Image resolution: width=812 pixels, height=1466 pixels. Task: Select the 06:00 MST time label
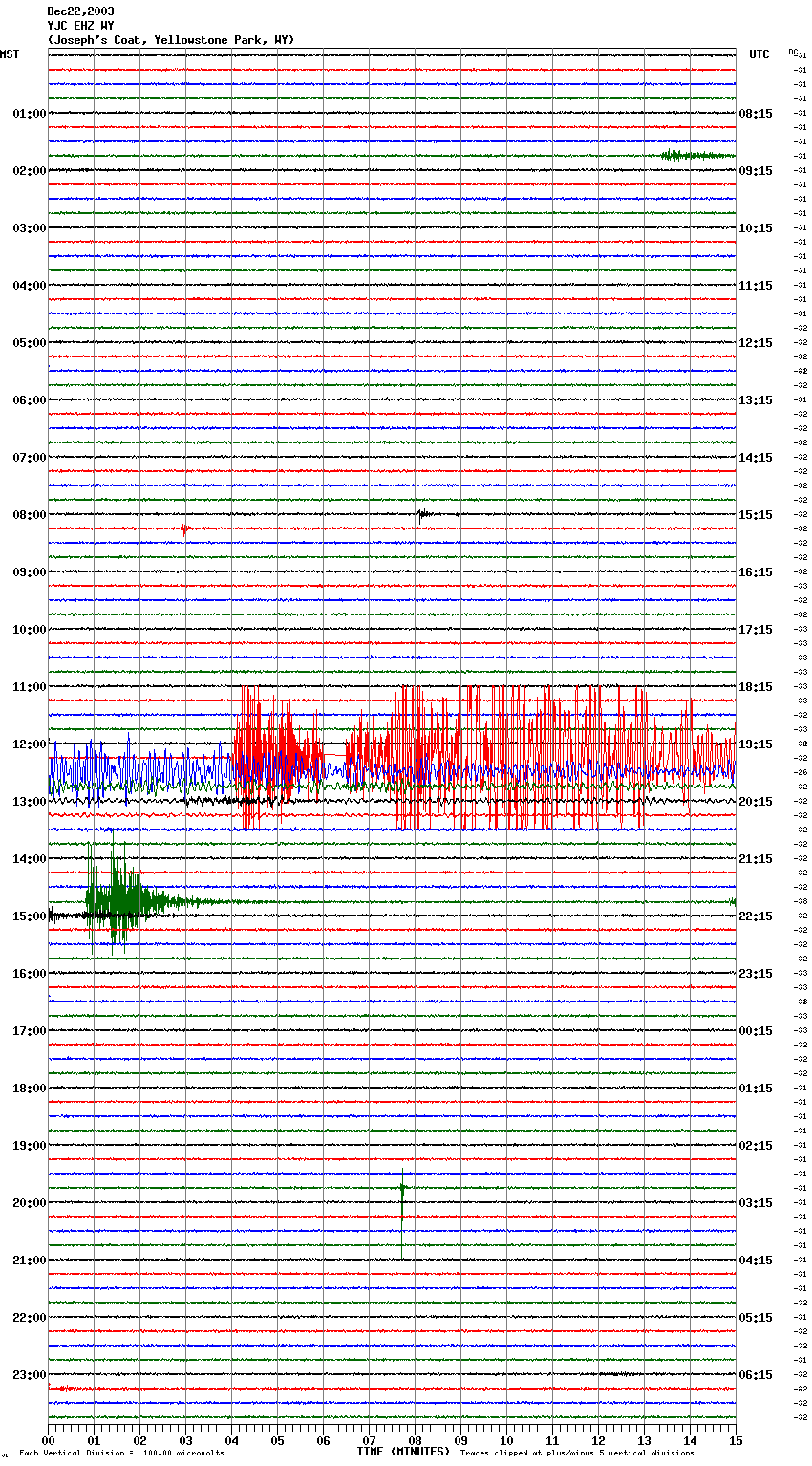click(30, 400)
